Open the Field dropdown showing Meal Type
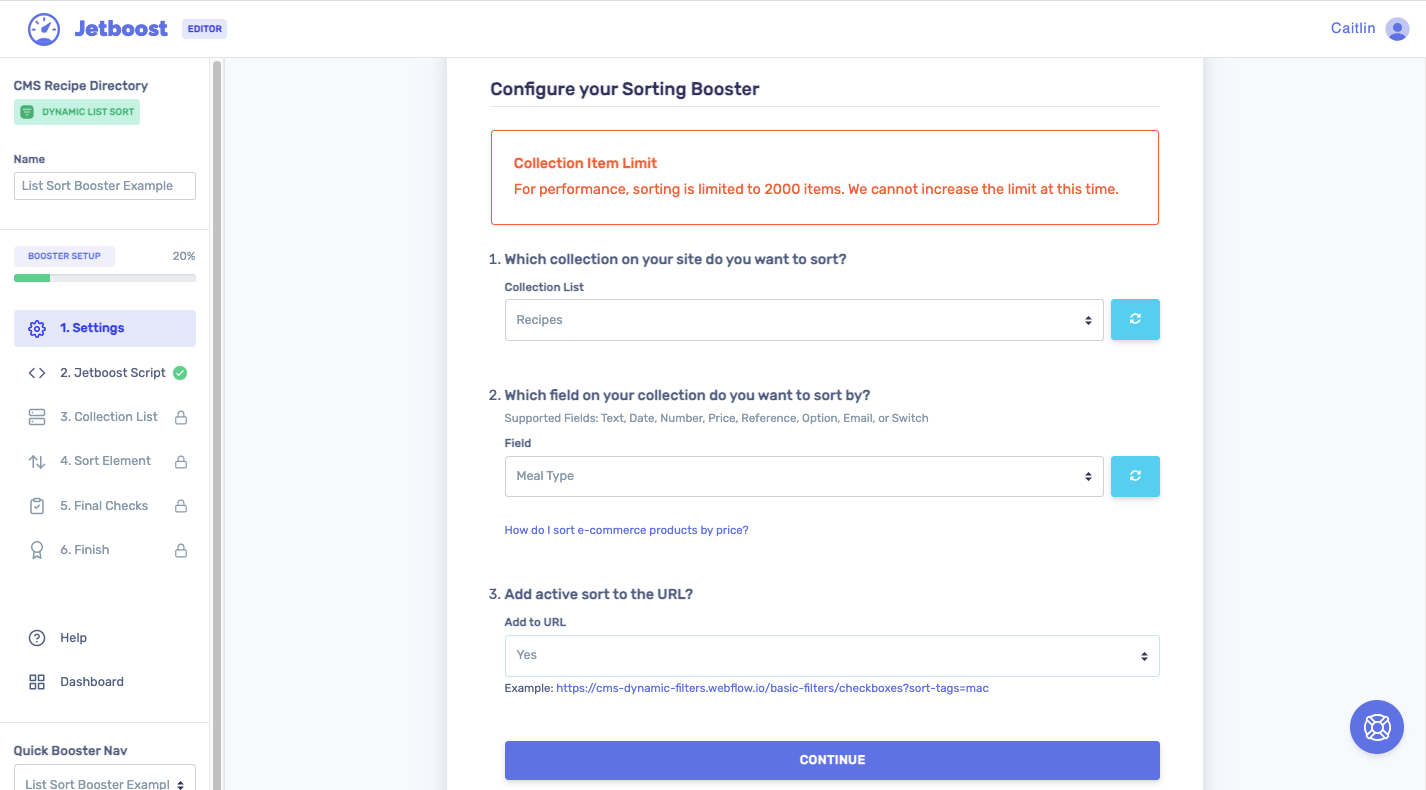This screenshot has width=1426, height=790. (803, 476)
